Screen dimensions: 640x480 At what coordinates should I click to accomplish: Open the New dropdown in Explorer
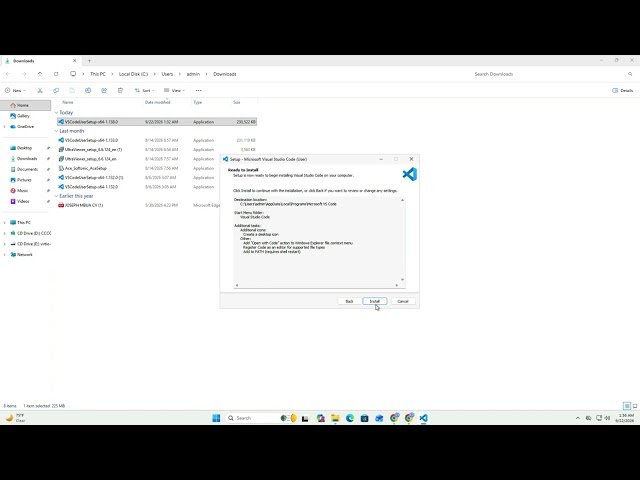pos(15,90)
